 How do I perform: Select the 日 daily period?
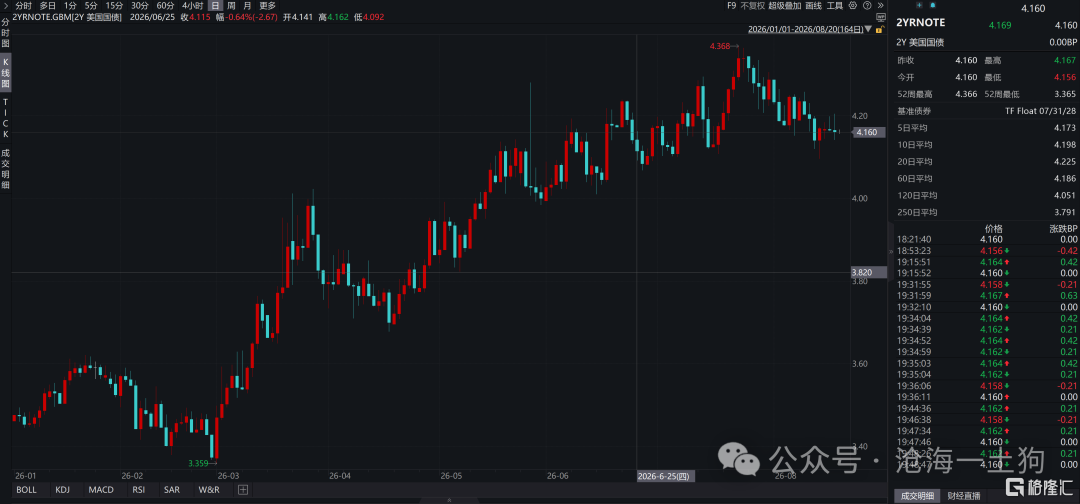(215, 6)
